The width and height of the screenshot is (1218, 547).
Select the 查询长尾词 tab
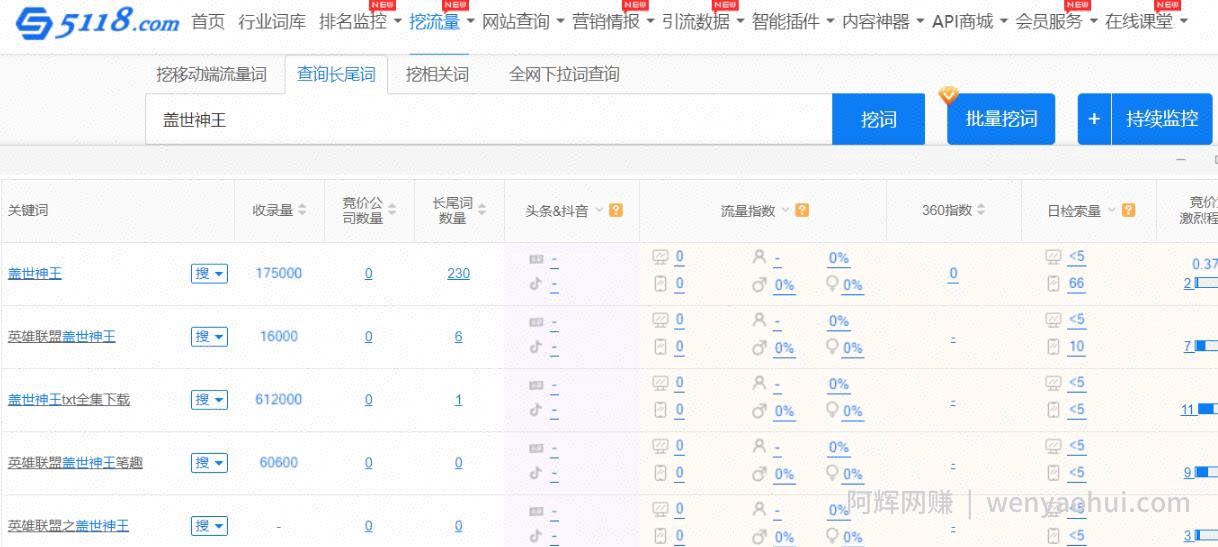pos(337,74)
